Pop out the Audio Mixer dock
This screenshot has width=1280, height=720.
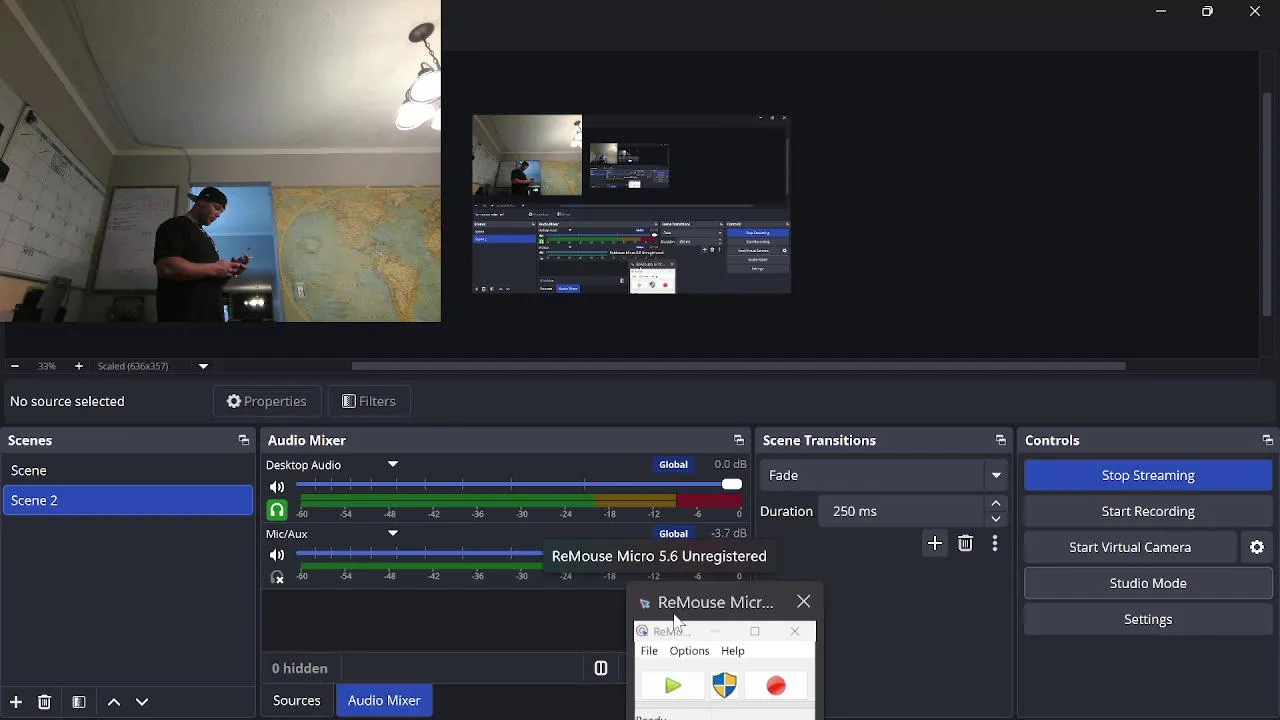[x=739, y=440]
